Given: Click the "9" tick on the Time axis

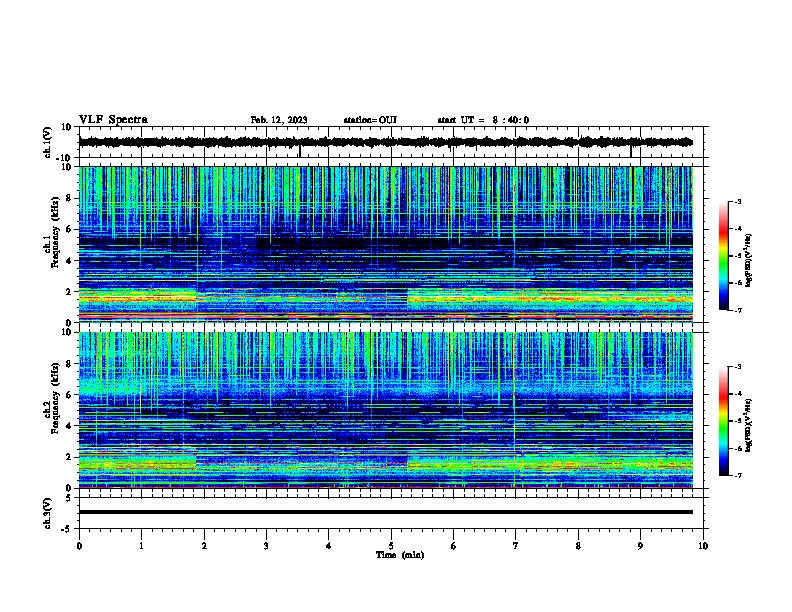Looking at the screenshot, I should 640,546.
